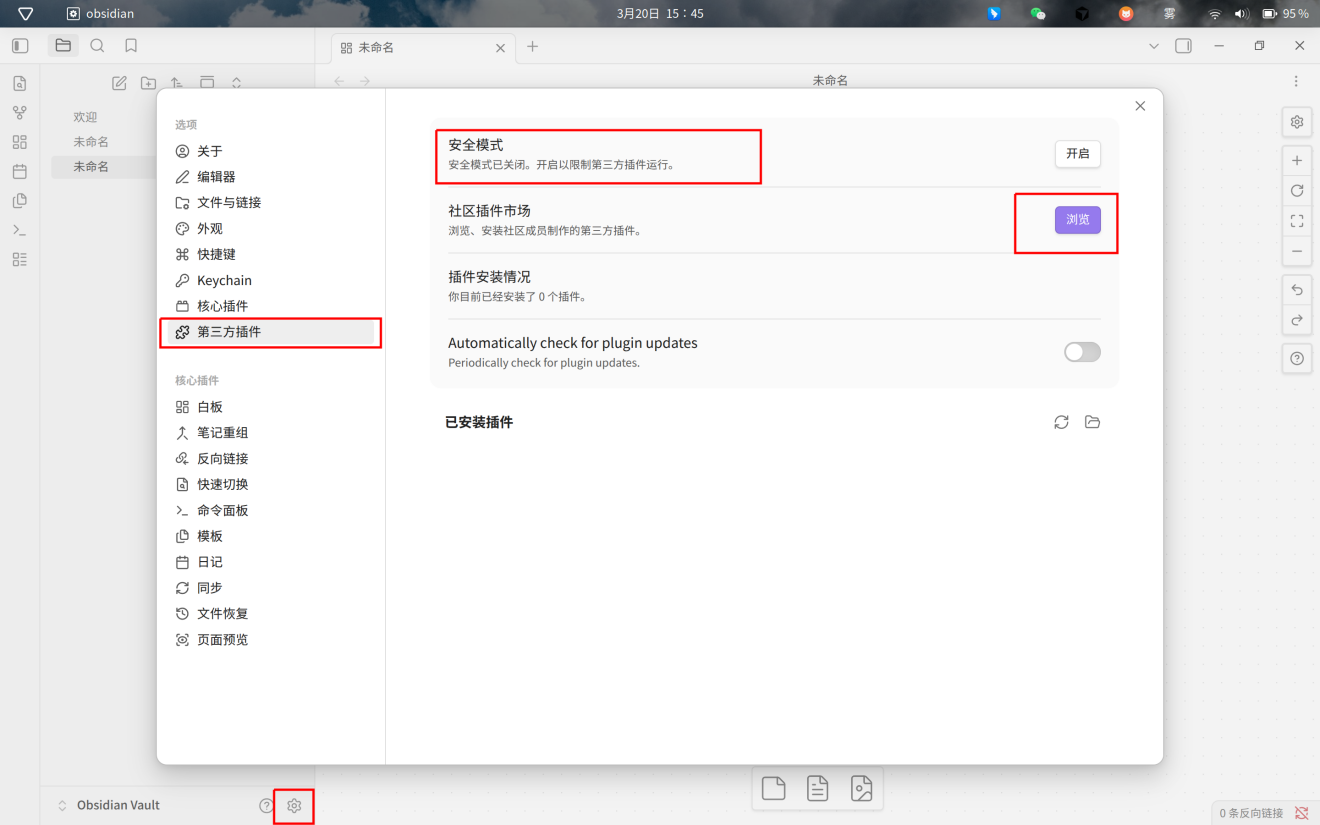Toggle Automatically check for plugin updates
Viewport: 1320px width, 825px height.
click(1082, 352)
